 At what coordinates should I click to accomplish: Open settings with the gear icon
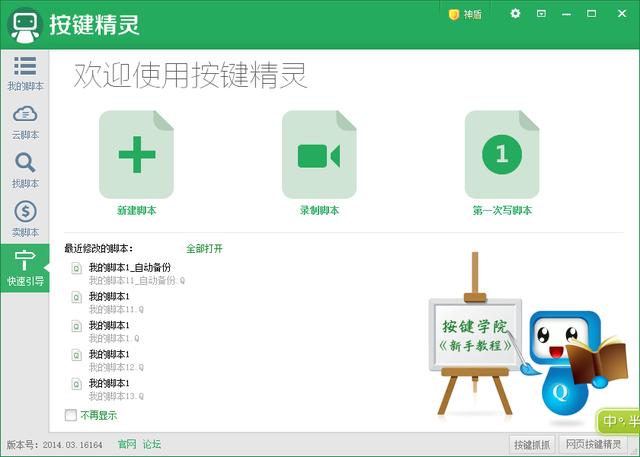click(x=516, y=14)
